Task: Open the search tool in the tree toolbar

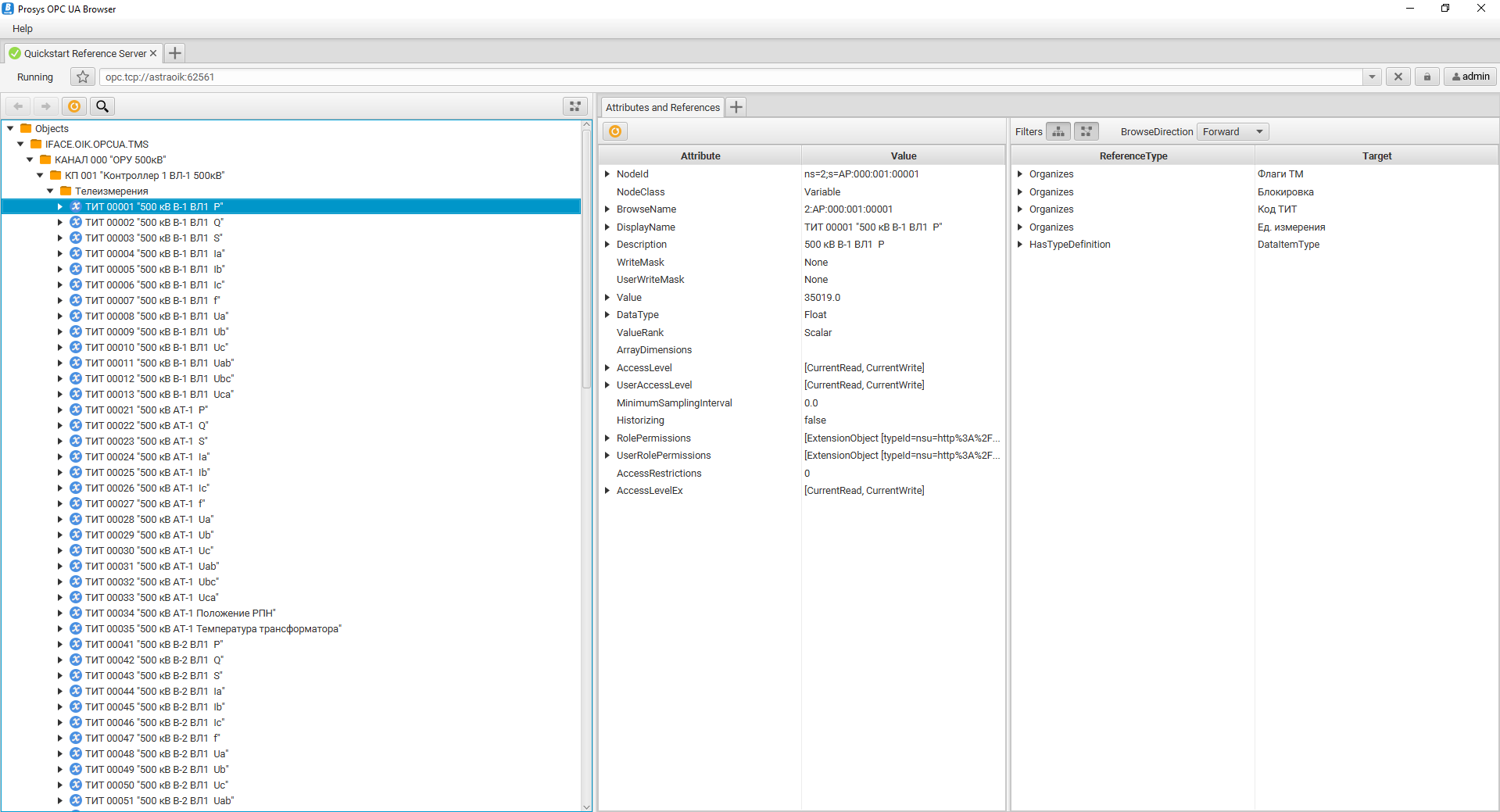Action: 102,106
